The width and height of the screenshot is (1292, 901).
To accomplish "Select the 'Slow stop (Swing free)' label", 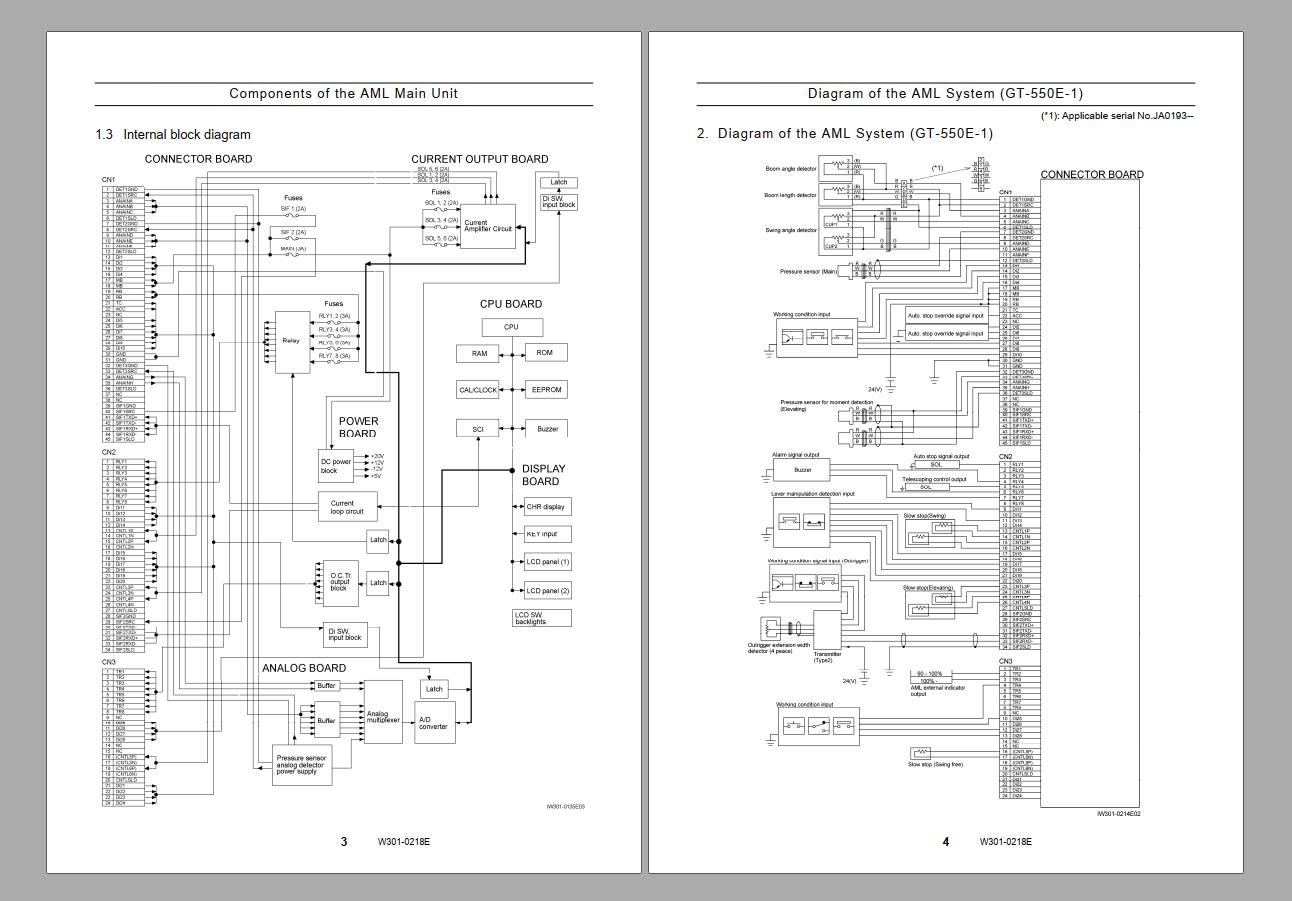I will click(935, 765).
